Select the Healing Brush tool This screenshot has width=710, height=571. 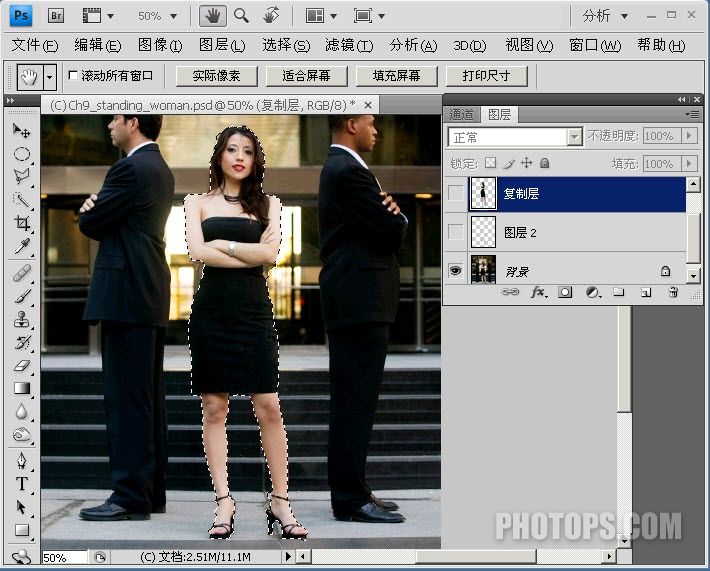click(21, 273)
